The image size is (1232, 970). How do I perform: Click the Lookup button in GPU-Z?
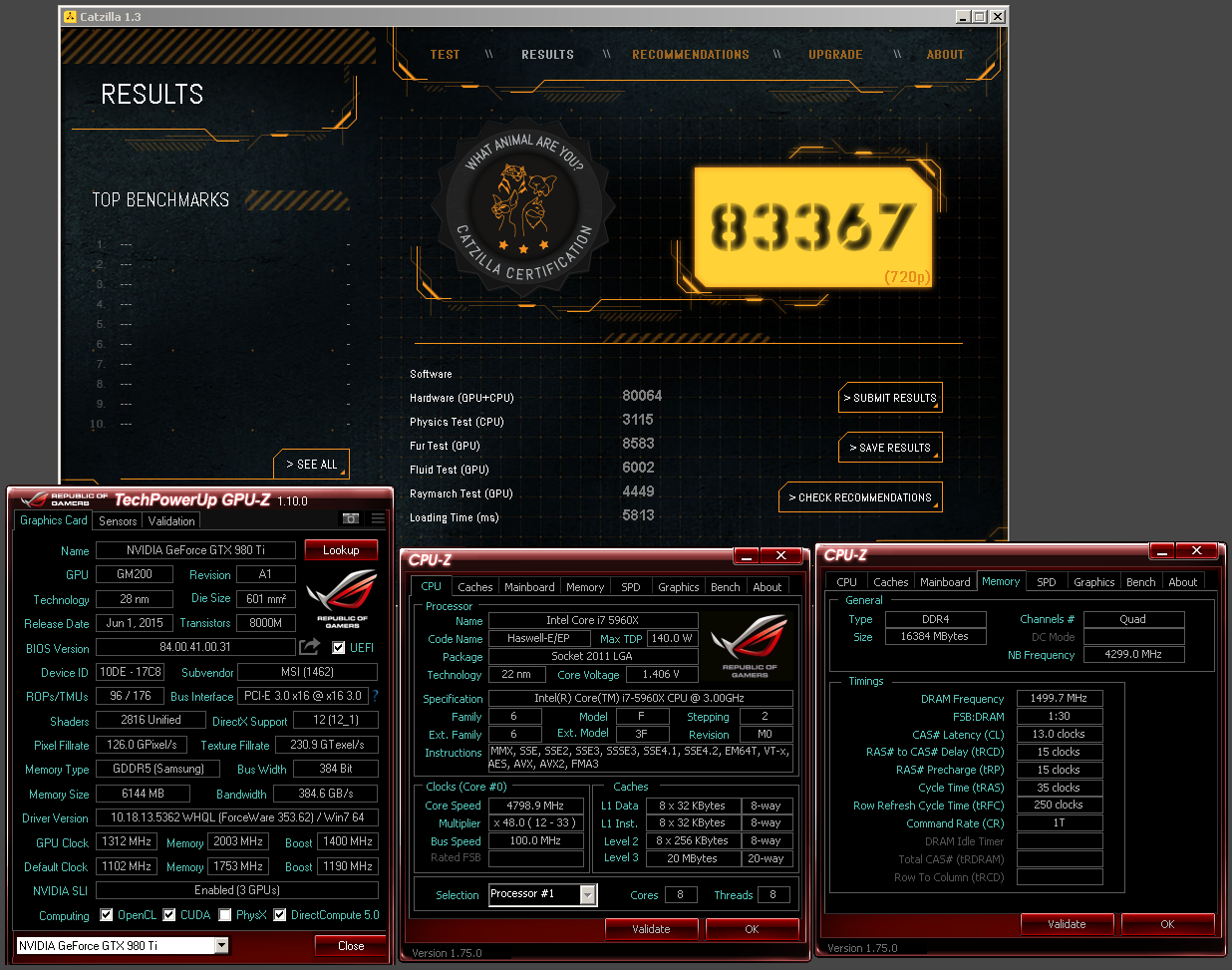click(x=341, y=550)
